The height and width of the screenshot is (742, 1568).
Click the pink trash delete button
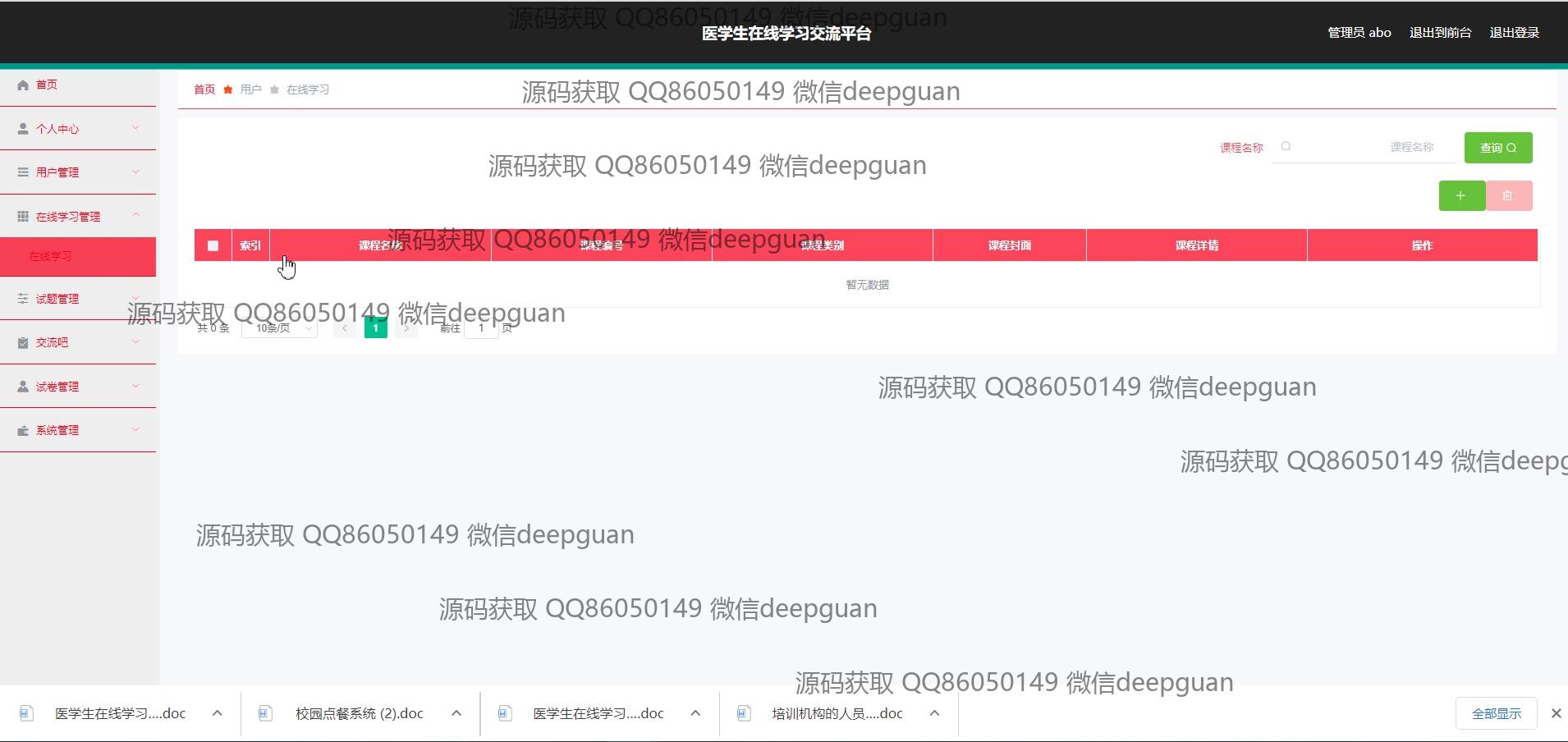click(x=1508, y=196)
